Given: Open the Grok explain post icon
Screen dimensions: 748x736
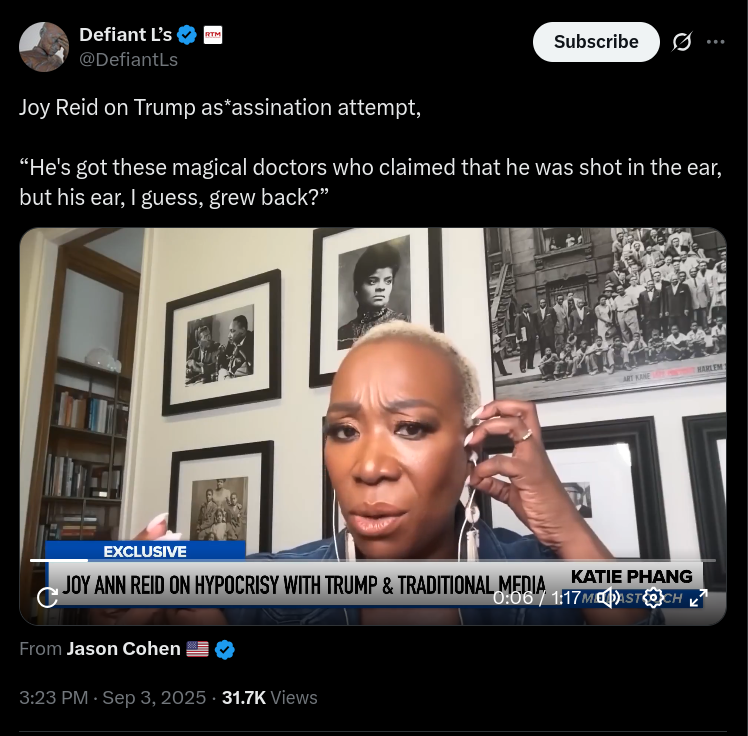Looking at the screenshot, I should point(681,42).
